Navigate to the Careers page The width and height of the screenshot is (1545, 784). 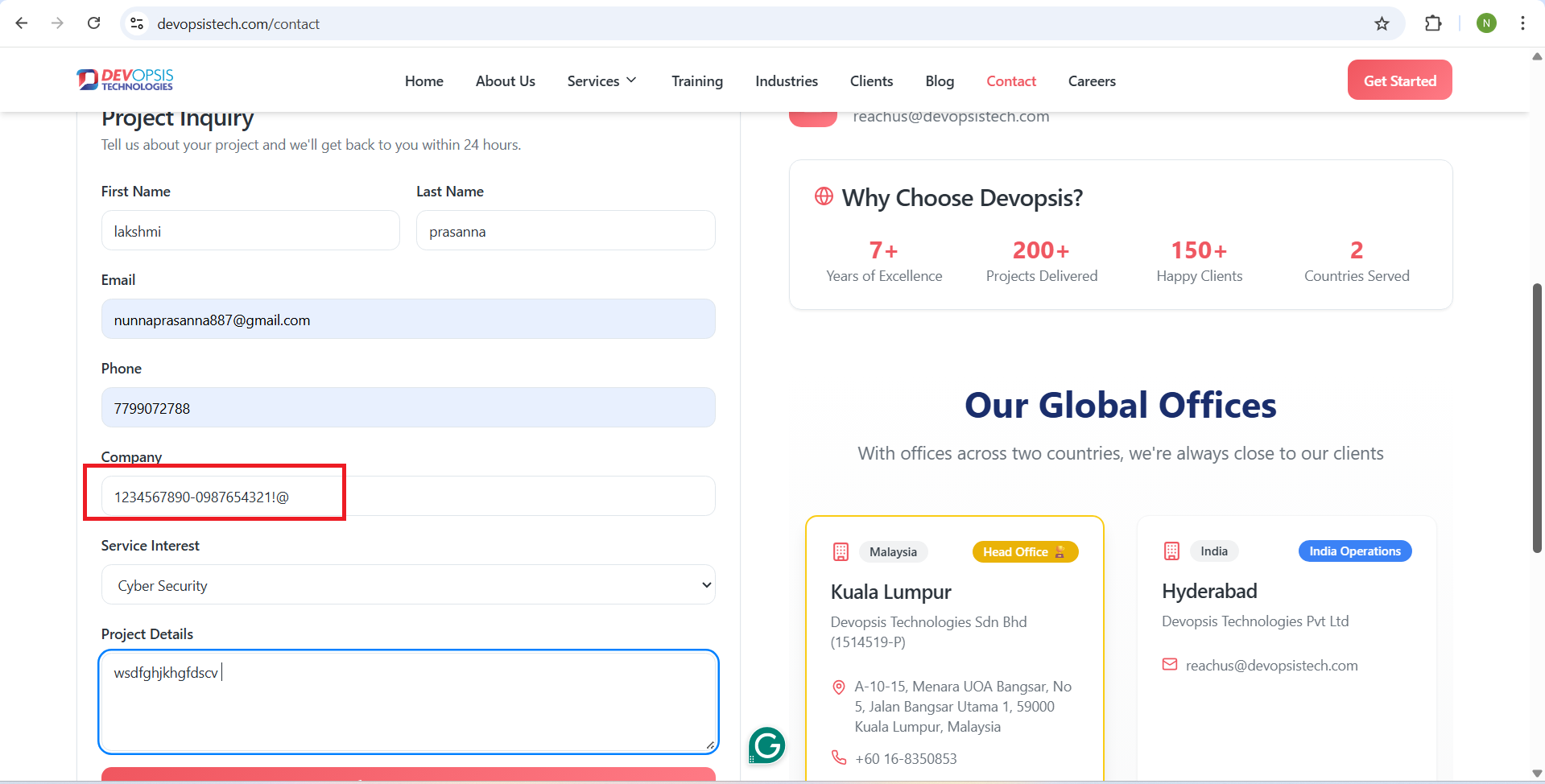1091,81
